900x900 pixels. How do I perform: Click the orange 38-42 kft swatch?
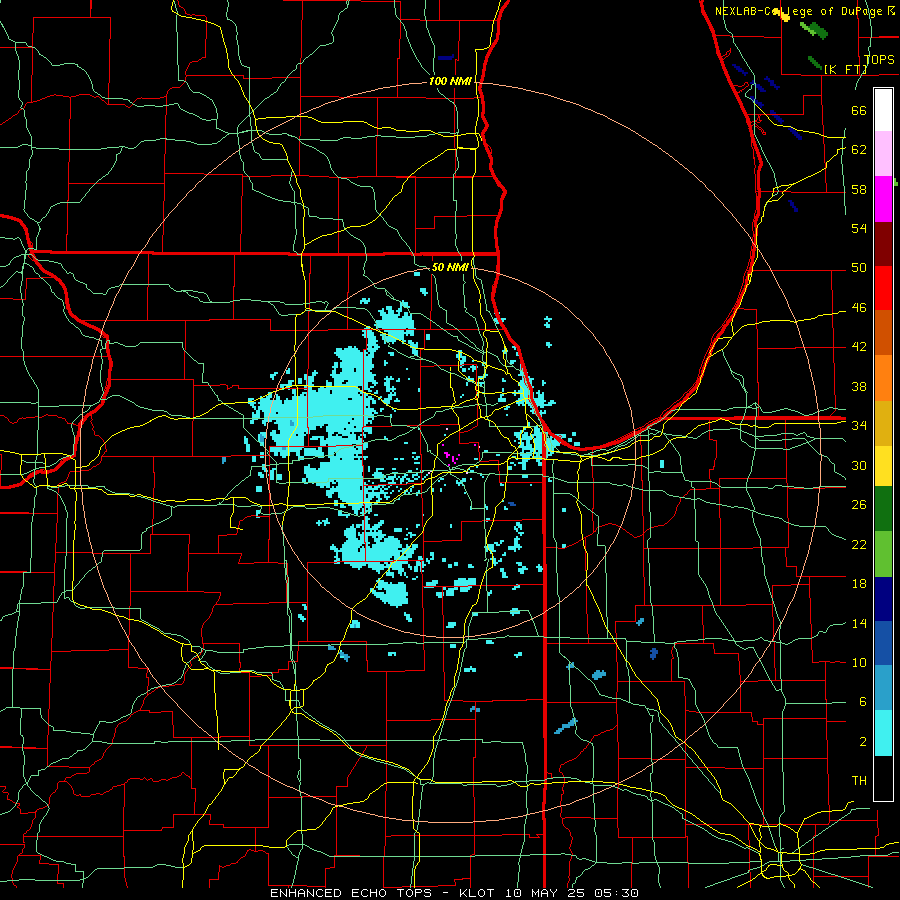point(883,378)
